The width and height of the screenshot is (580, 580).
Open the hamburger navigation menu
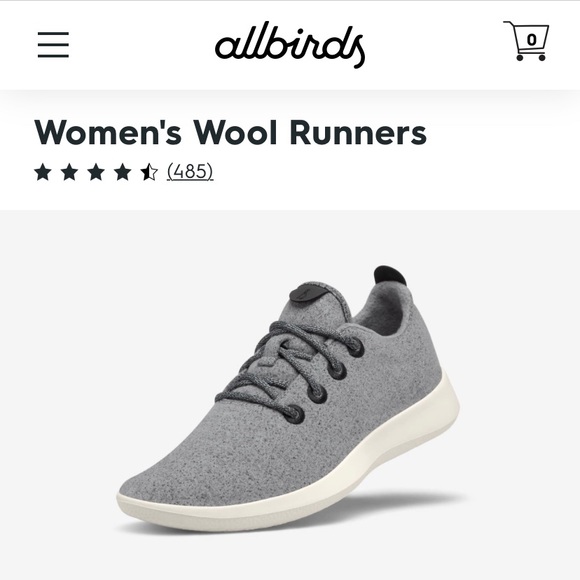pos(53,45)
